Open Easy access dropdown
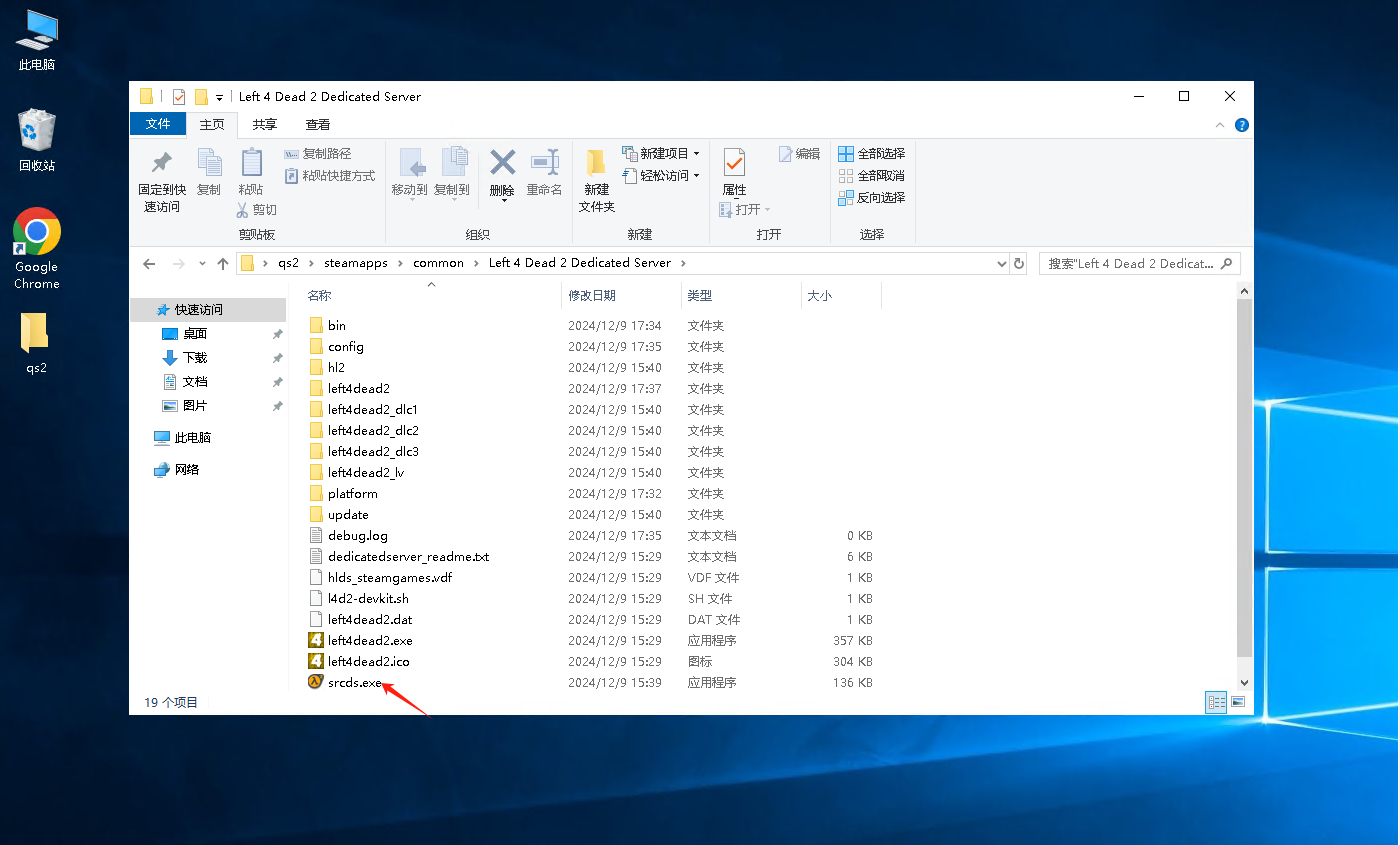 (661, 176)
